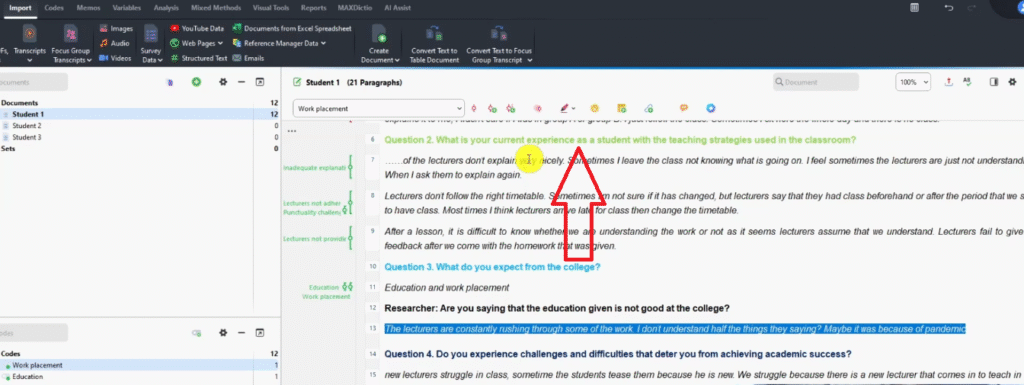
Task: Click the blue AI Assist icon
Action: [x=711, y=108]
